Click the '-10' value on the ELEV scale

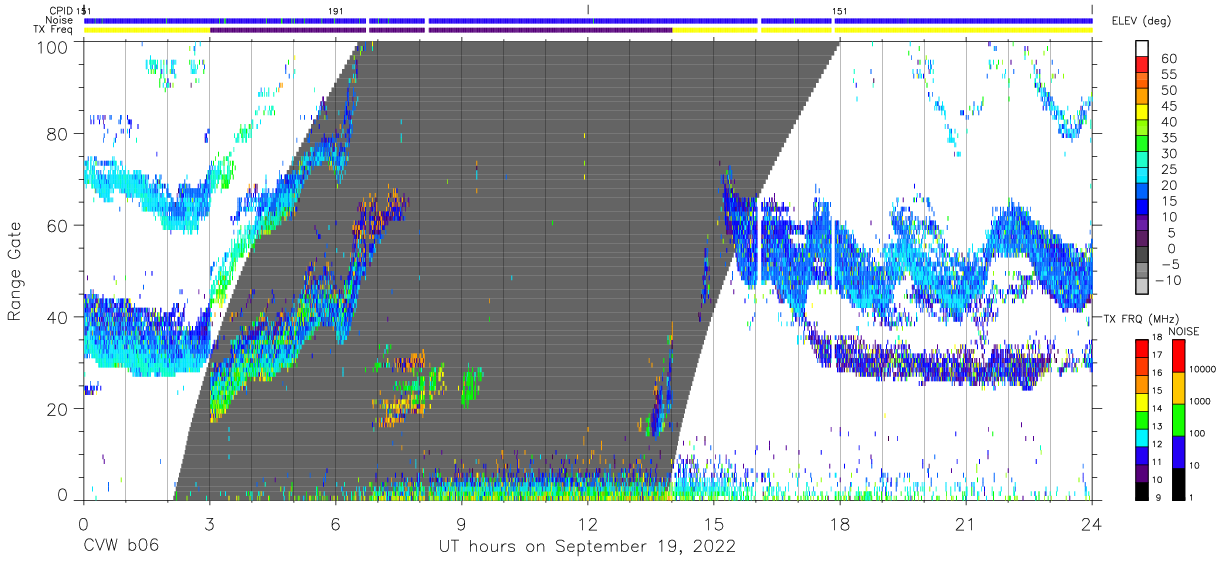click(x=1170, y=279)
